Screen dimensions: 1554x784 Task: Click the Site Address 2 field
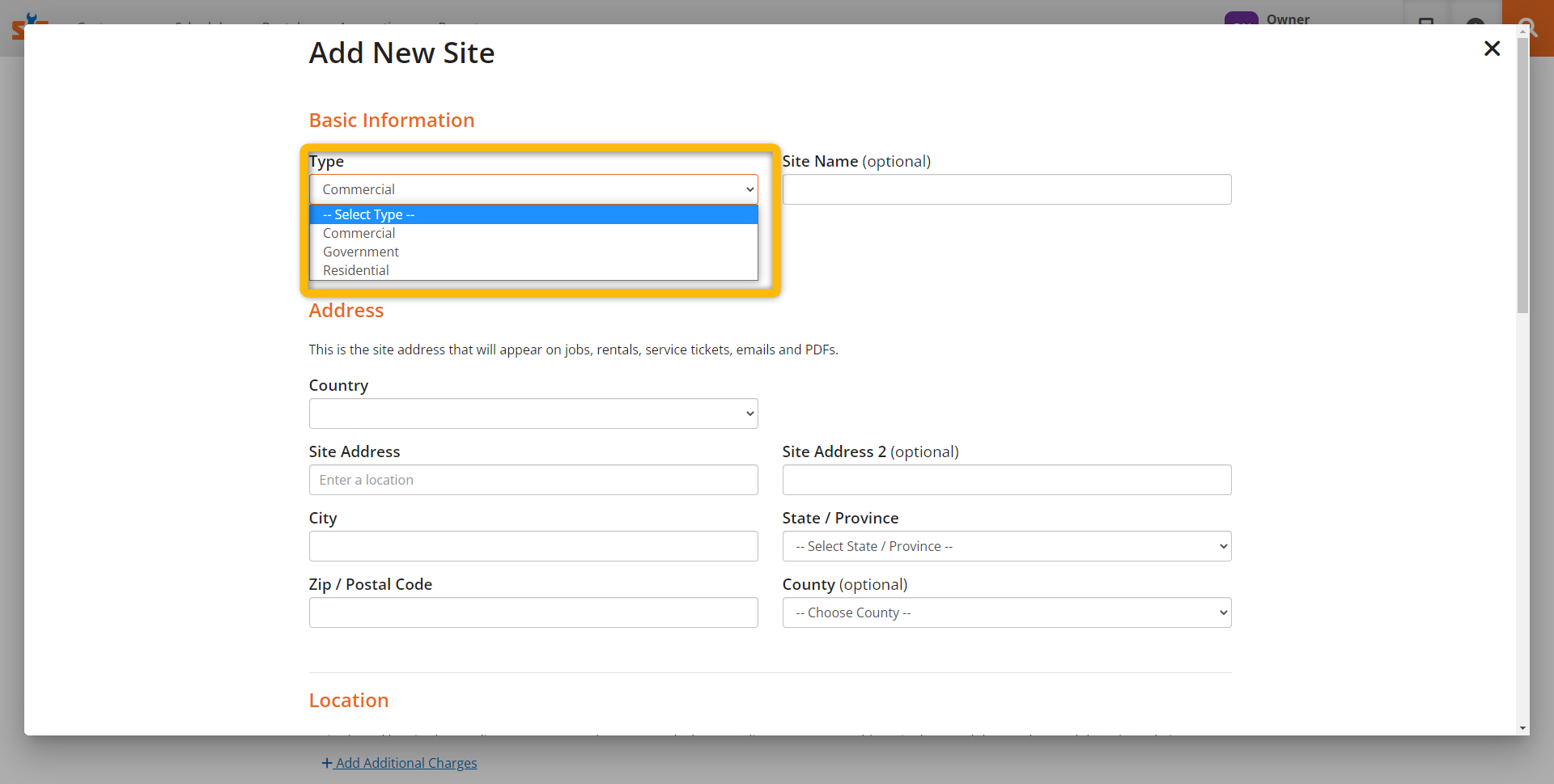pyautogui.click(x=1007, y=480)
